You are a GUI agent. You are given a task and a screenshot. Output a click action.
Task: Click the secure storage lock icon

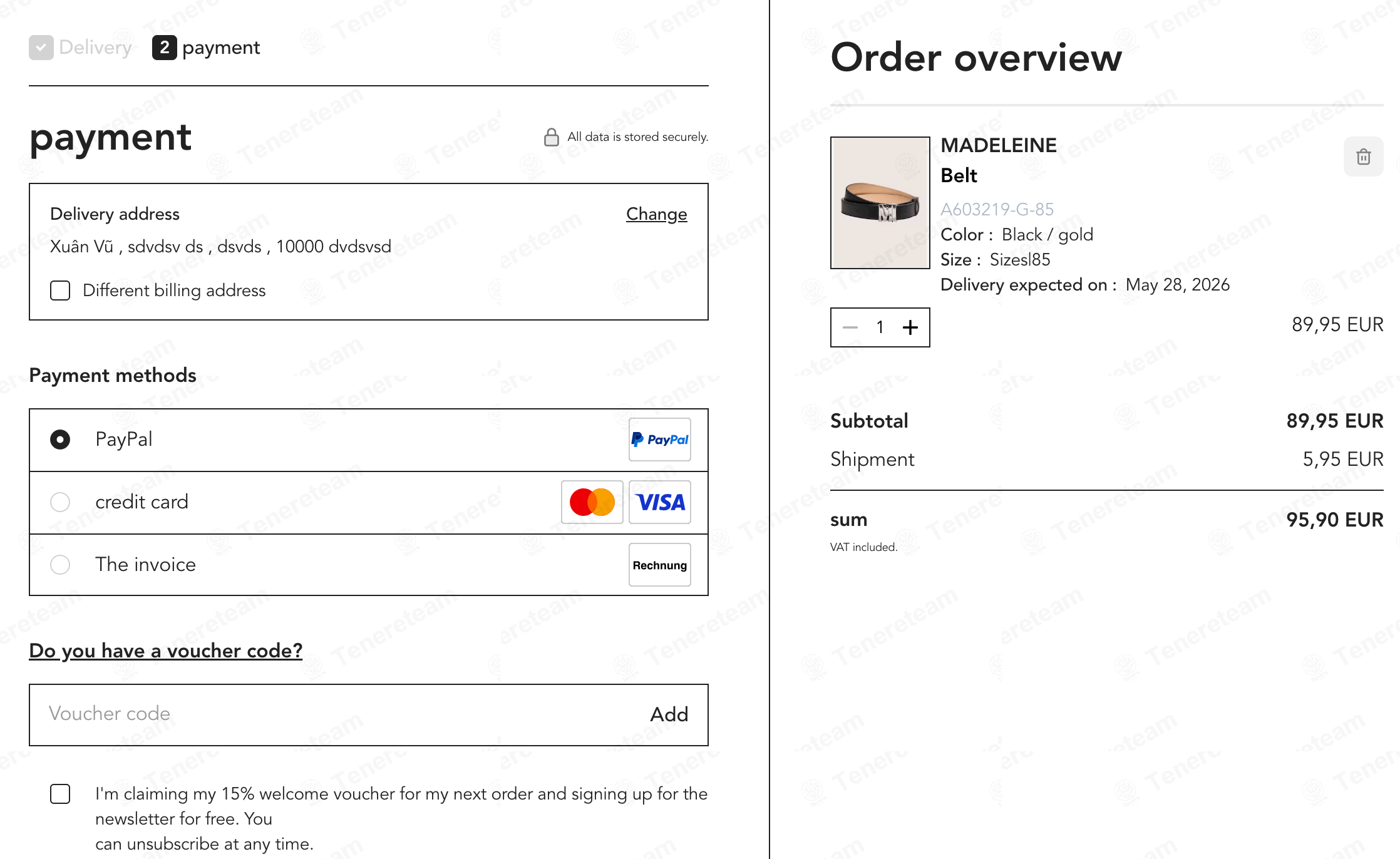tap(551, 137)
